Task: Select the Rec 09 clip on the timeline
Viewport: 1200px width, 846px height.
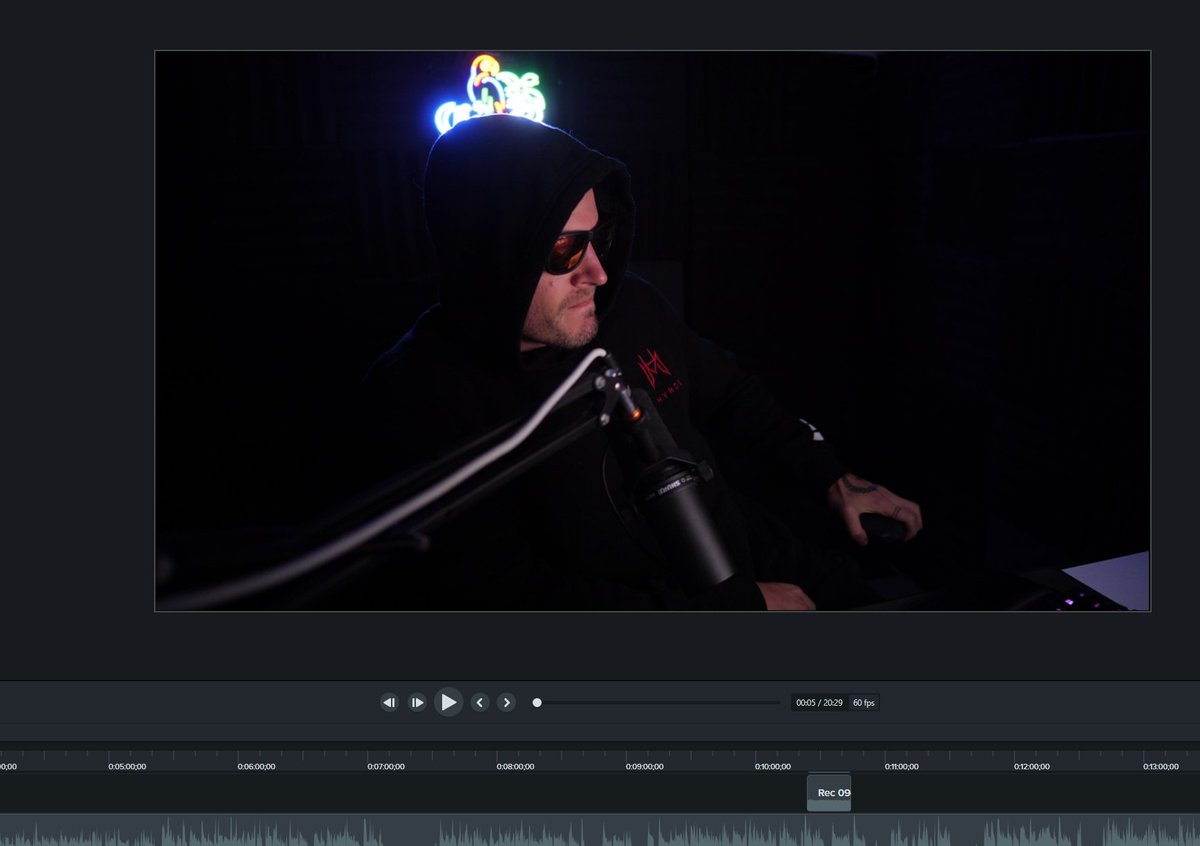Action: tap(829, 792)
